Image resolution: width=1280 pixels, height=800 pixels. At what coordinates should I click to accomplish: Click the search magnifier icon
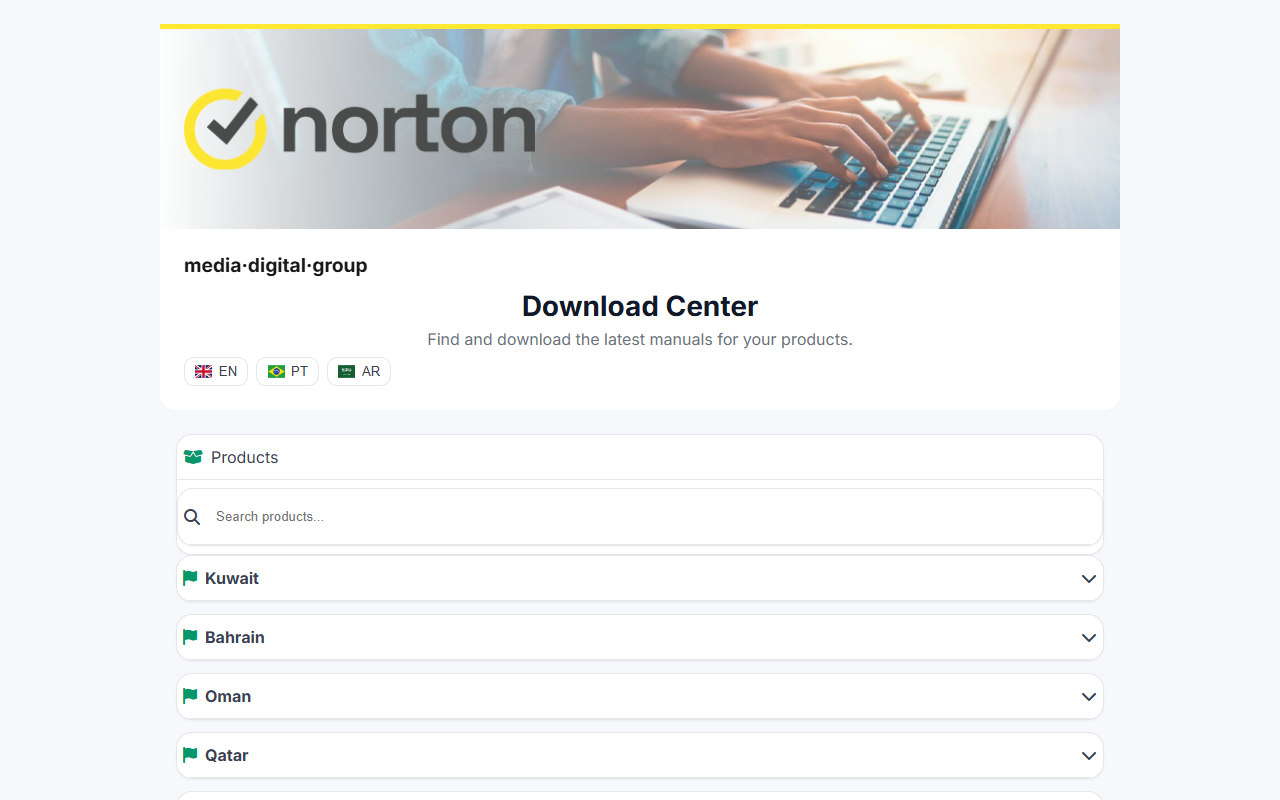192,516
